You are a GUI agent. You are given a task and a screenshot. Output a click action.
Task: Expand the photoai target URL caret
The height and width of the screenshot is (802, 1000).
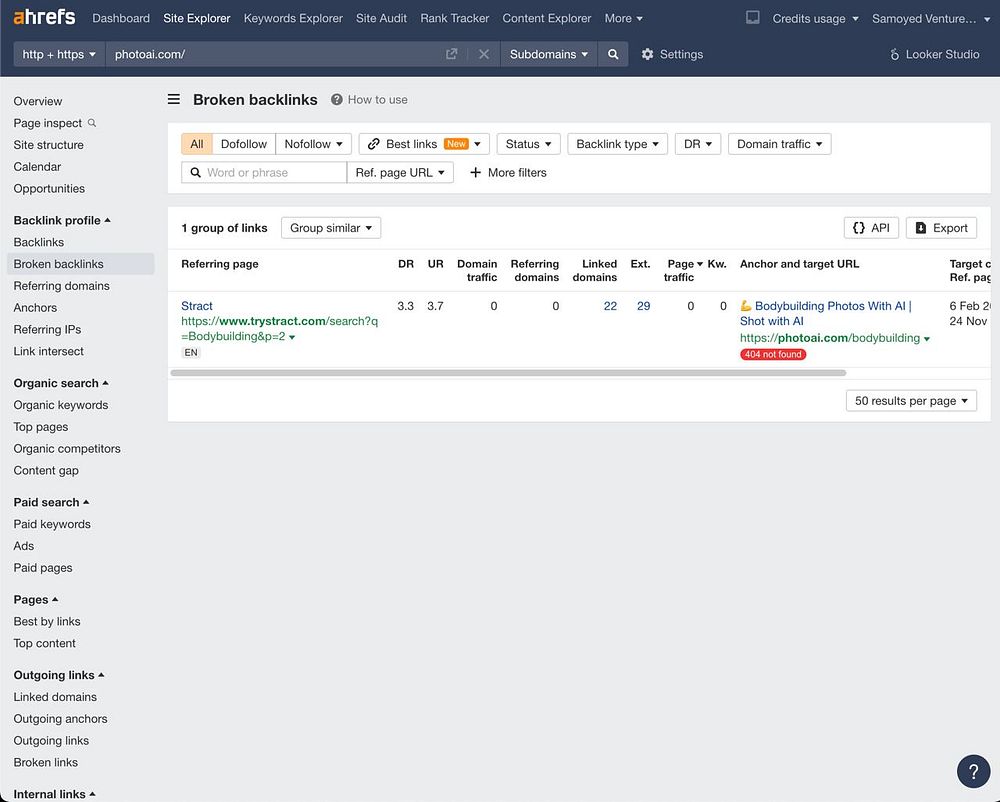pos(927,339)
